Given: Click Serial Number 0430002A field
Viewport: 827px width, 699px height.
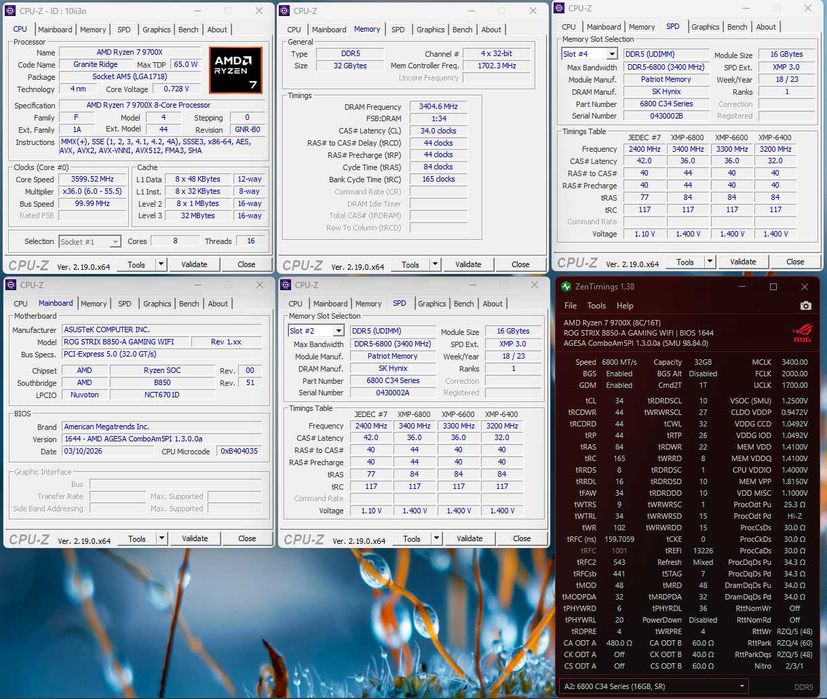Looking at the screenshot, I should tap(393, 393).
